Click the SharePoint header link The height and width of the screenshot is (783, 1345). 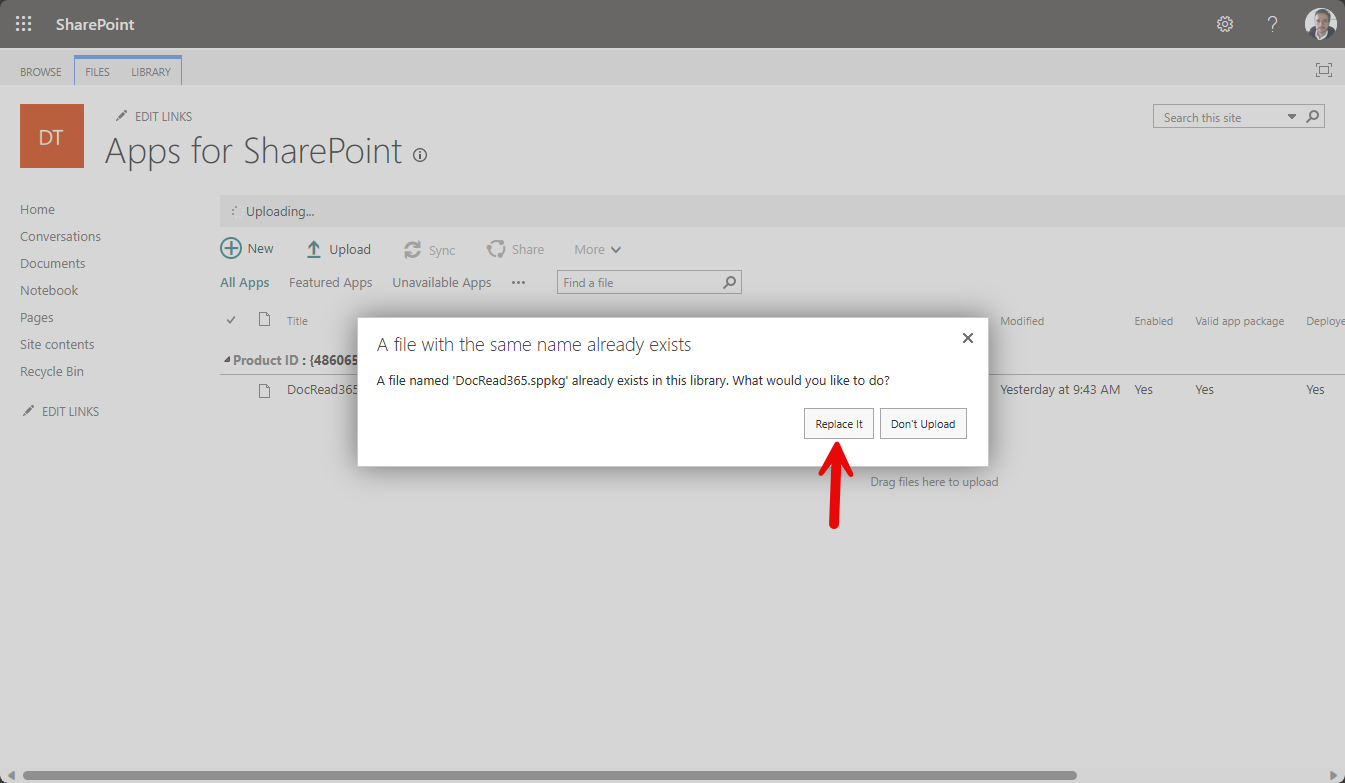(x=95, y=24)
